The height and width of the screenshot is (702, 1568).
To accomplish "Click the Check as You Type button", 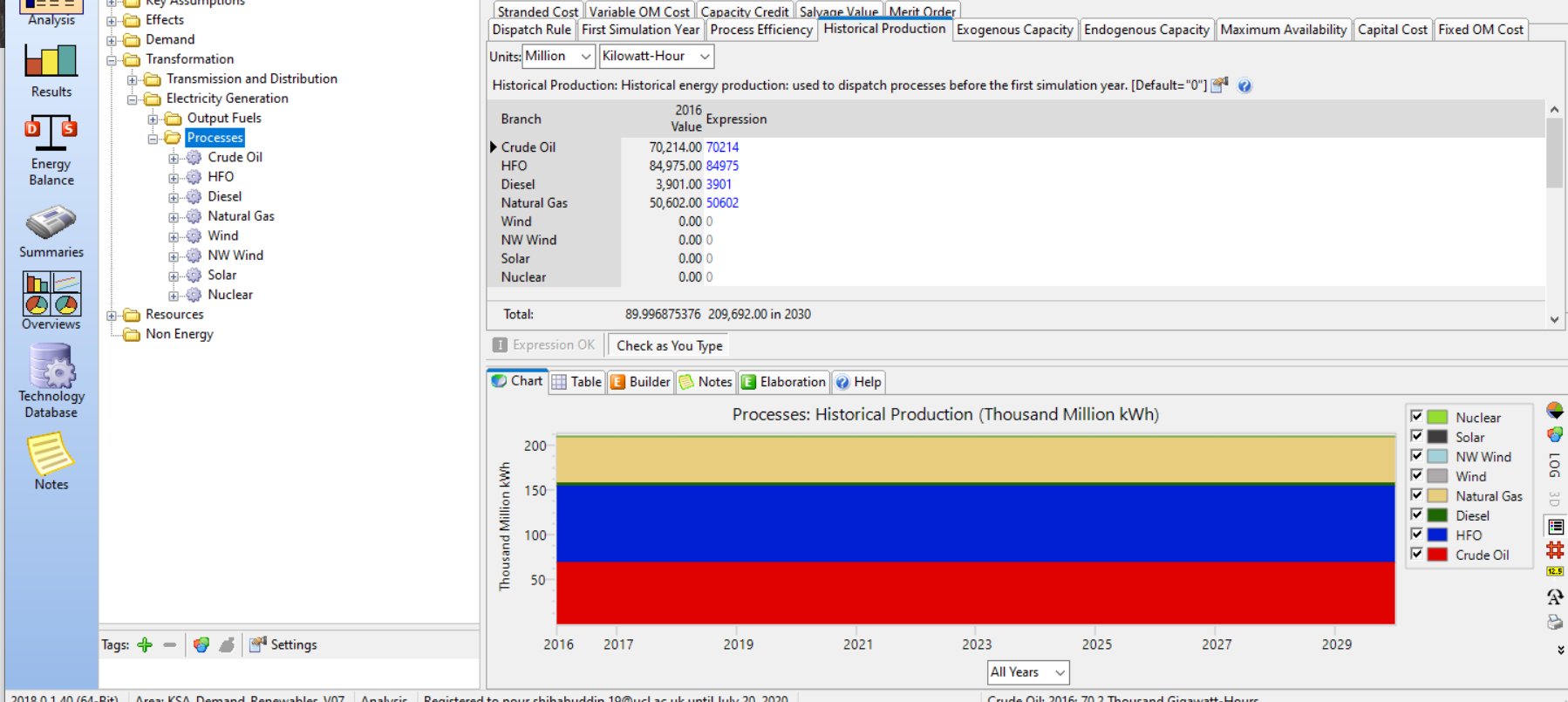I will click(669, 345).
